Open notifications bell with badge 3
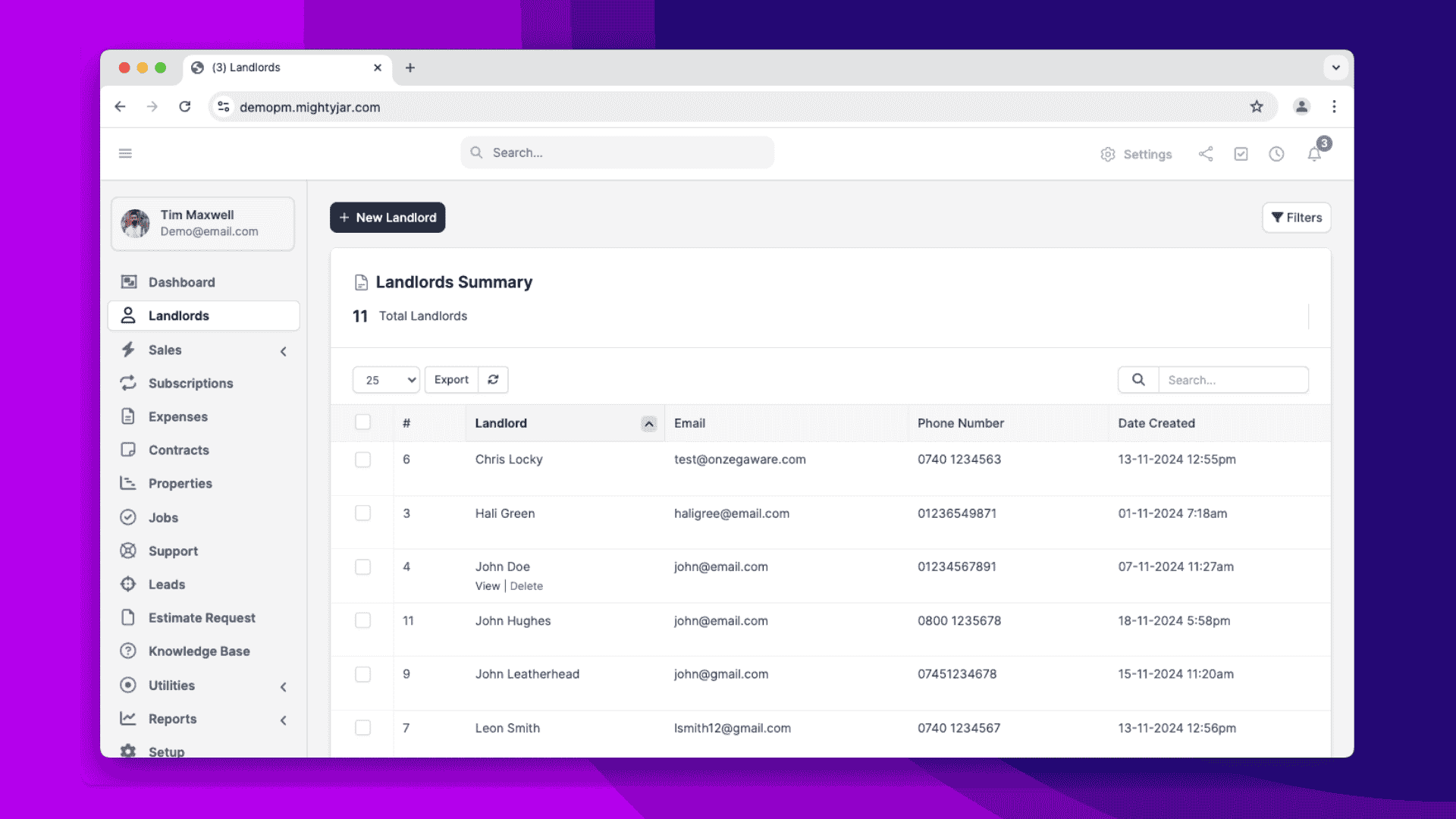The height and width of the screenshot is (819, 1456). (1314, 154)
